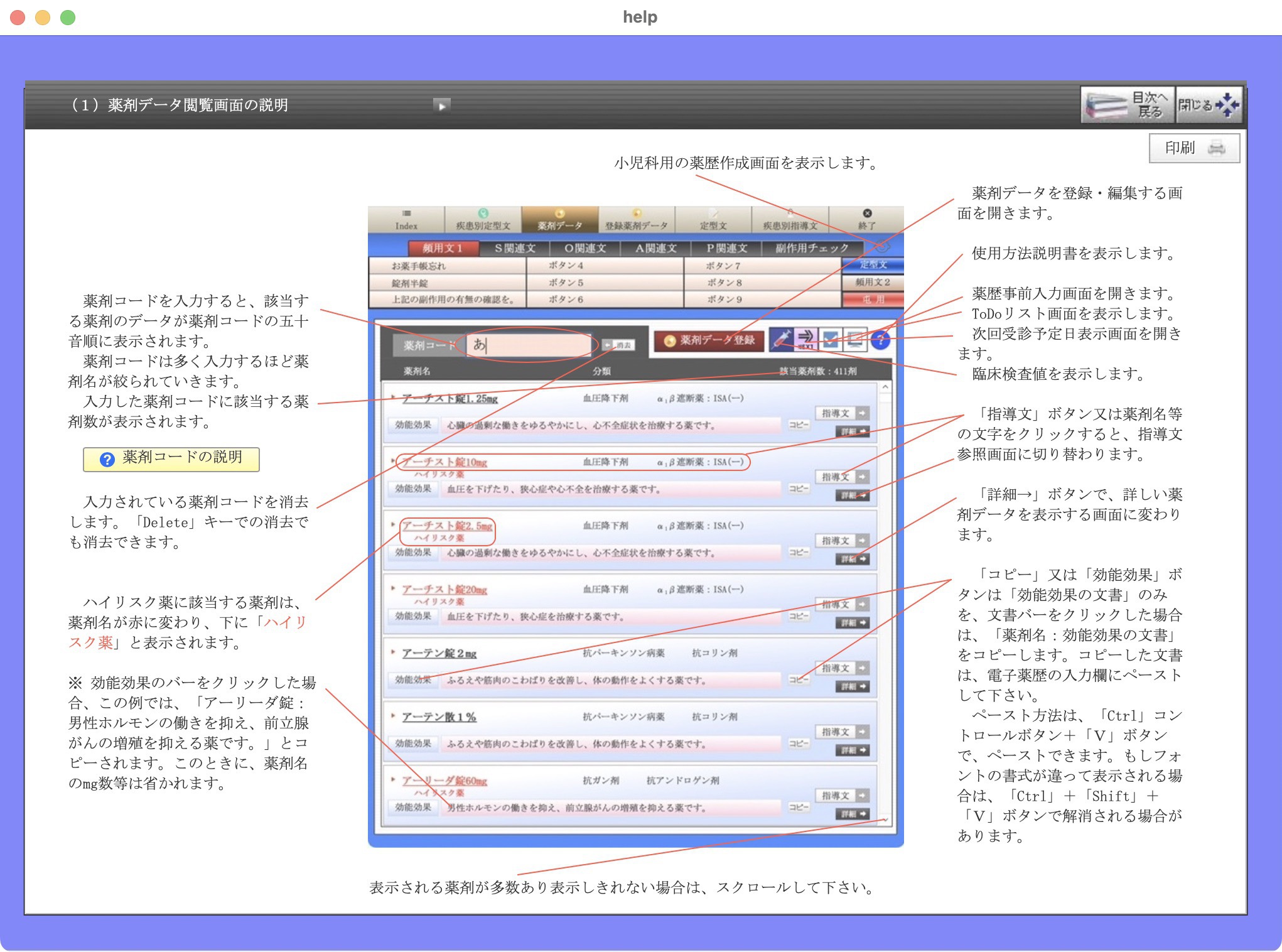Screen dimensions: 1282x952
Task: Click the NEXT arrow next-visit icon
Action: pyautogui.click(x=805, y=340)
